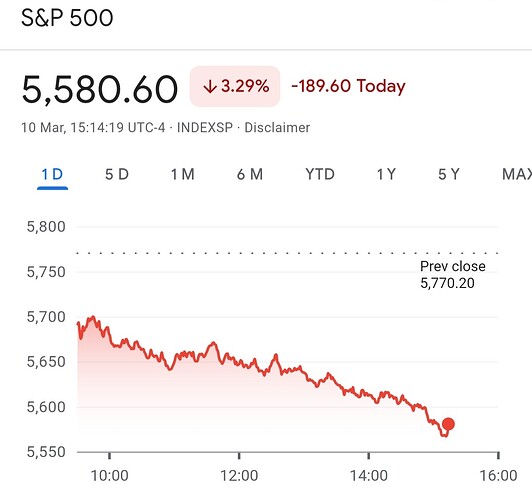Screen dimensions: 532x500
Task: Open the MAX range tab
Action: pos(517,174)
